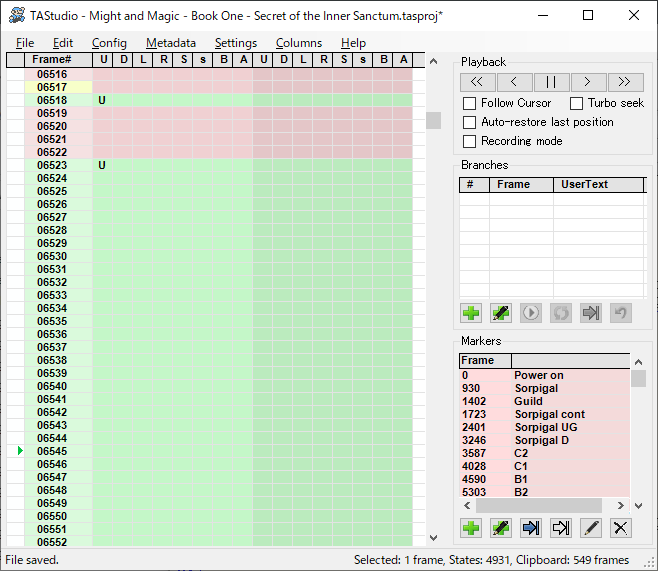
Task: Select the 'Sorpigal cont' marker
Action: [x=545, y=414]
